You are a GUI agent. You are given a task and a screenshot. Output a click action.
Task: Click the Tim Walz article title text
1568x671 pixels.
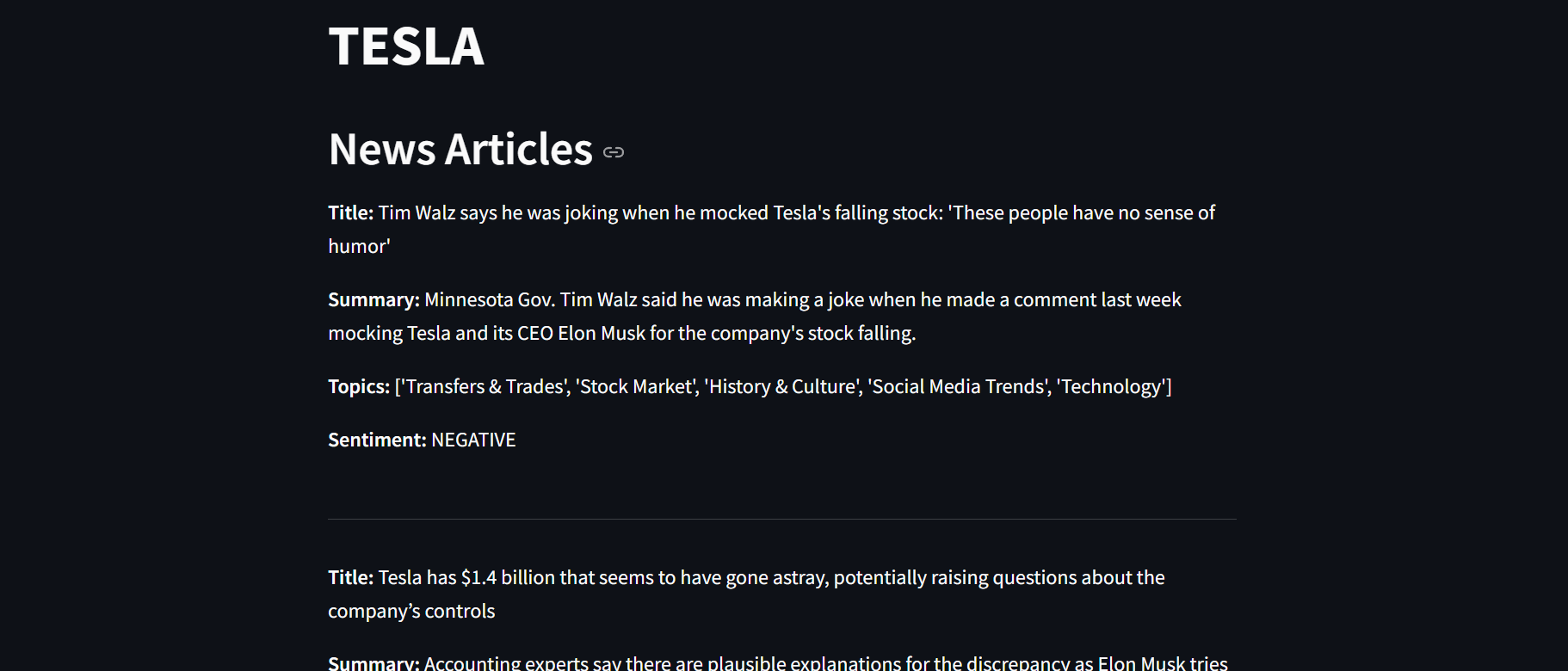click(x=771, y=229)
